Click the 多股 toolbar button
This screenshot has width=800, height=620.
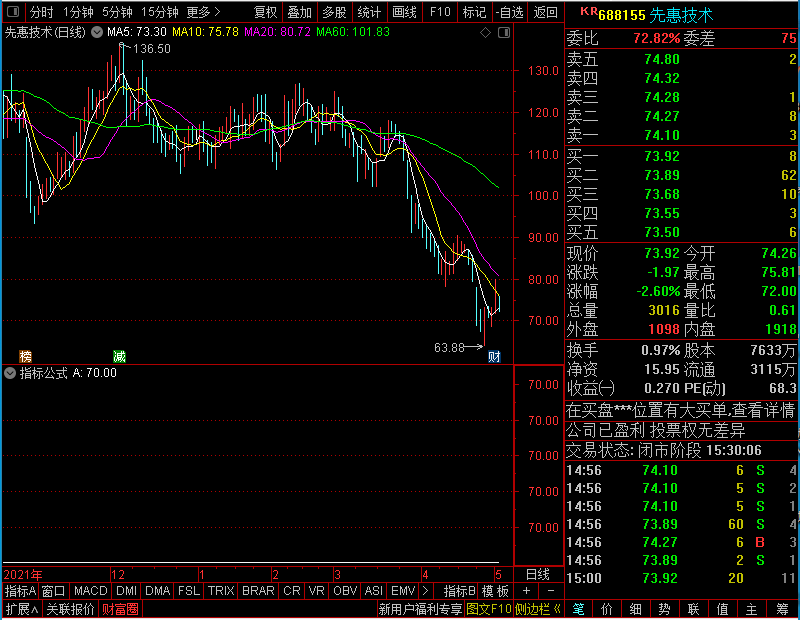334,12
